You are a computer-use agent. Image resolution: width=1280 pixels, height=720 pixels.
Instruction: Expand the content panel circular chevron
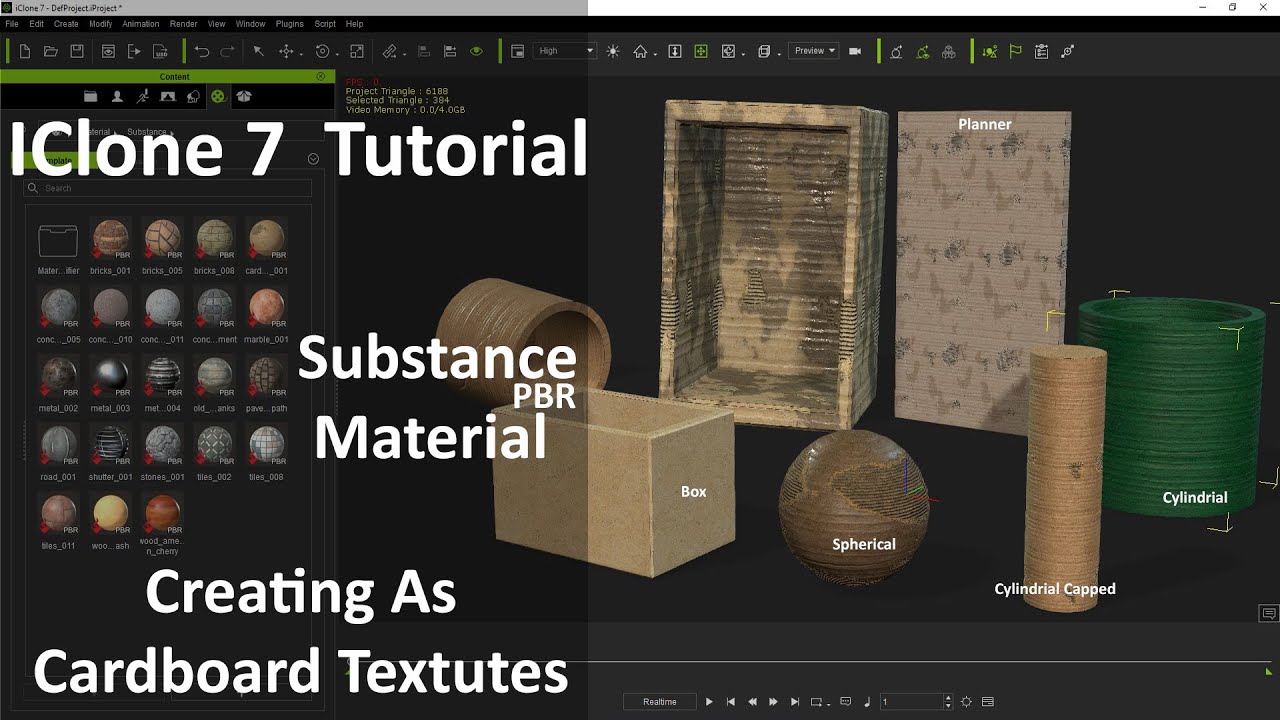(x=313, y=159)
